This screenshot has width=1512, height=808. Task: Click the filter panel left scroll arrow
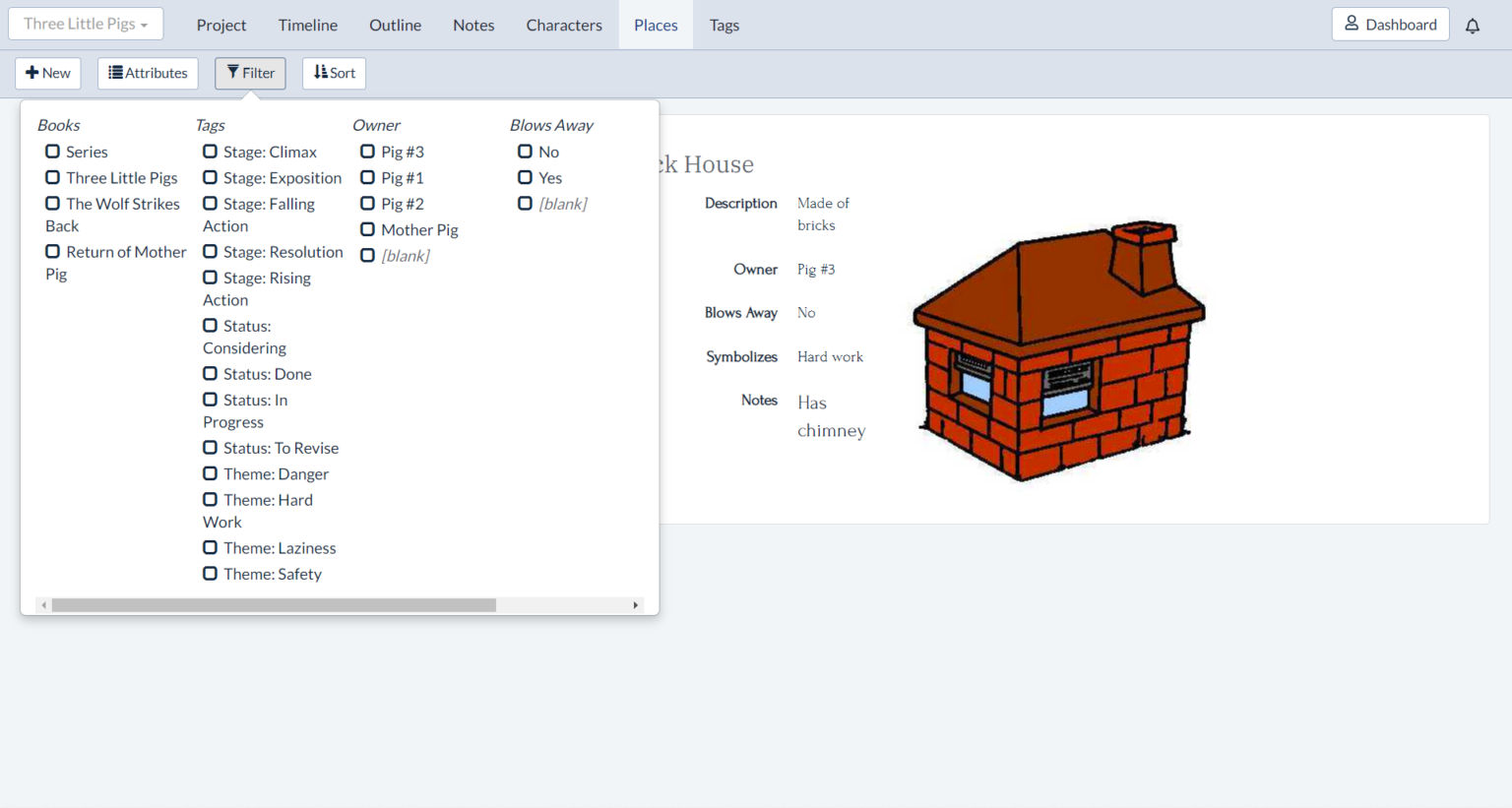44,605
